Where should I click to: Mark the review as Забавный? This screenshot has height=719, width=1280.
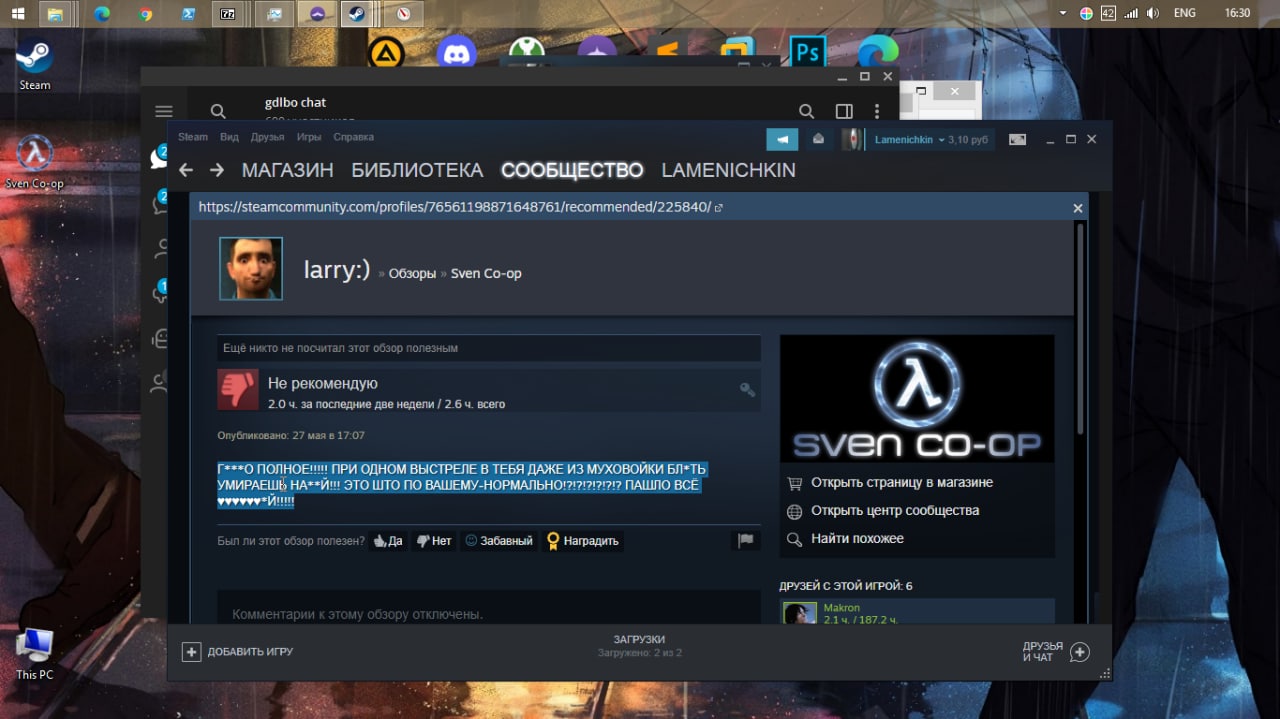[x=499, y=541]
